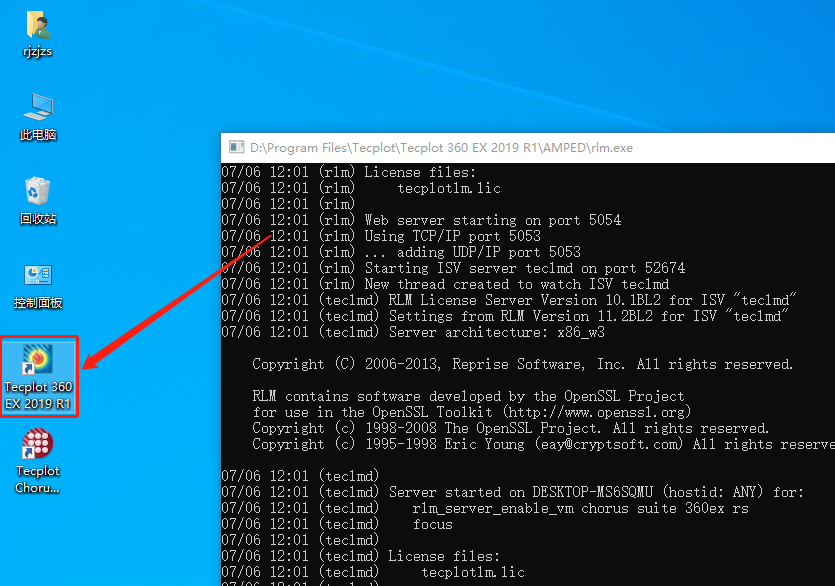Click the 'rlm_server_enable_vm chorus suite 360ex rs' line
The image size is (835, 586).
pyautogui.click(x=580, y=508)
